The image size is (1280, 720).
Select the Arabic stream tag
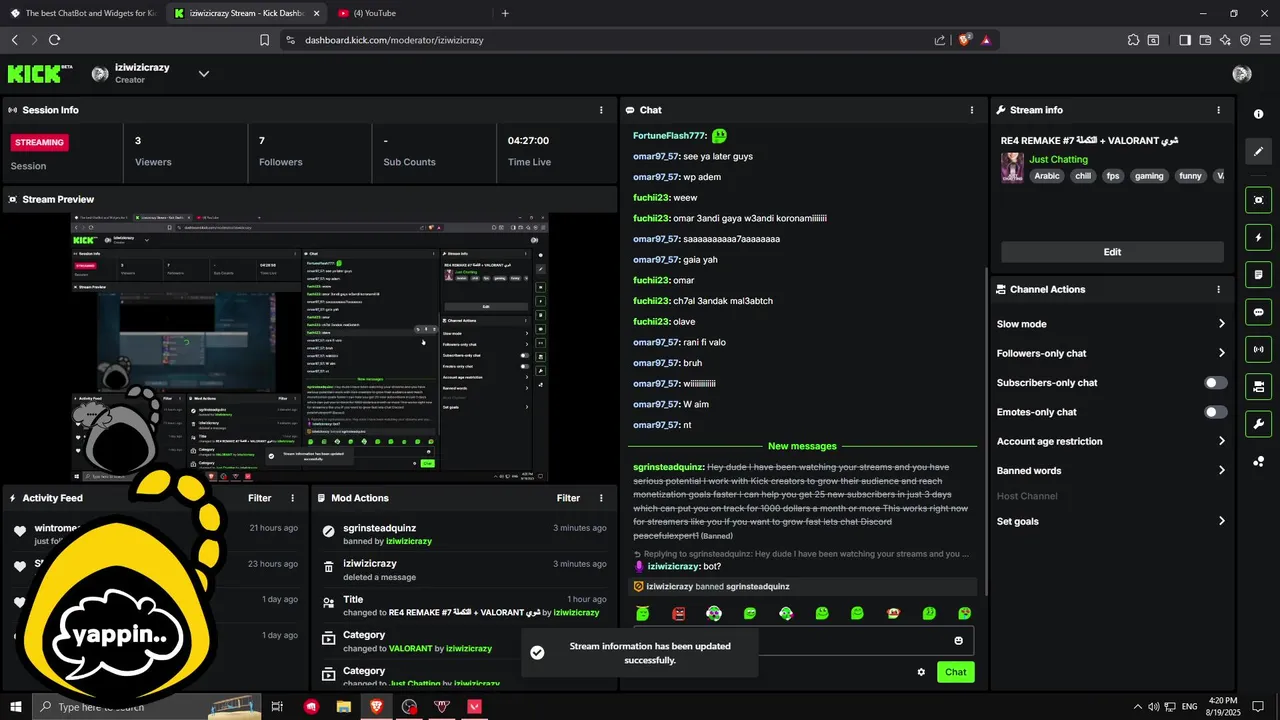tap(1046, 176)
